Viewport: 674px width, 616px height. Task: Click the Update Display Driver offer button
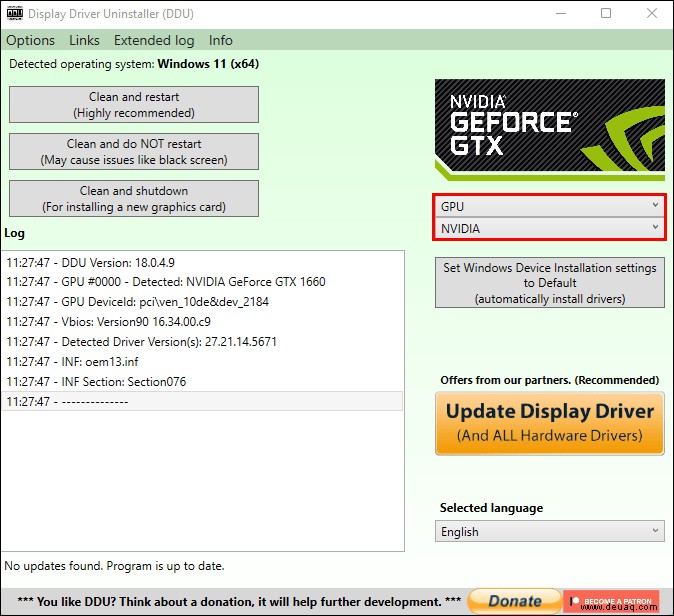tap(549, 423)
